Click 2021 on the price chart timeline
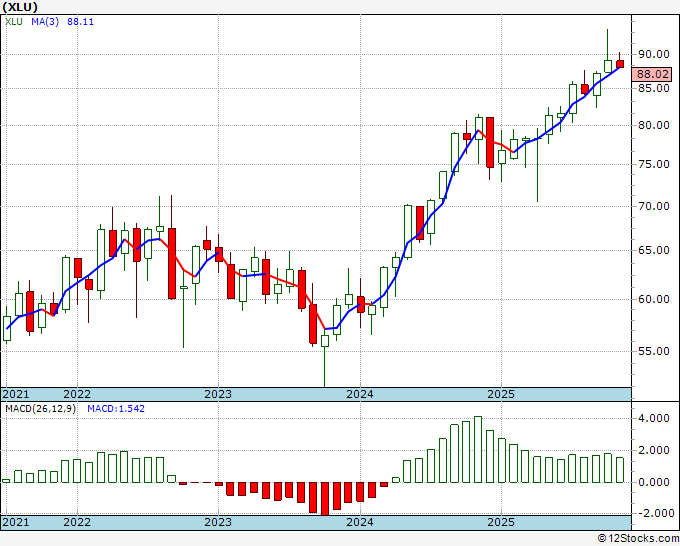This screenshot has height=546, width=680. [x=16, y=394]
